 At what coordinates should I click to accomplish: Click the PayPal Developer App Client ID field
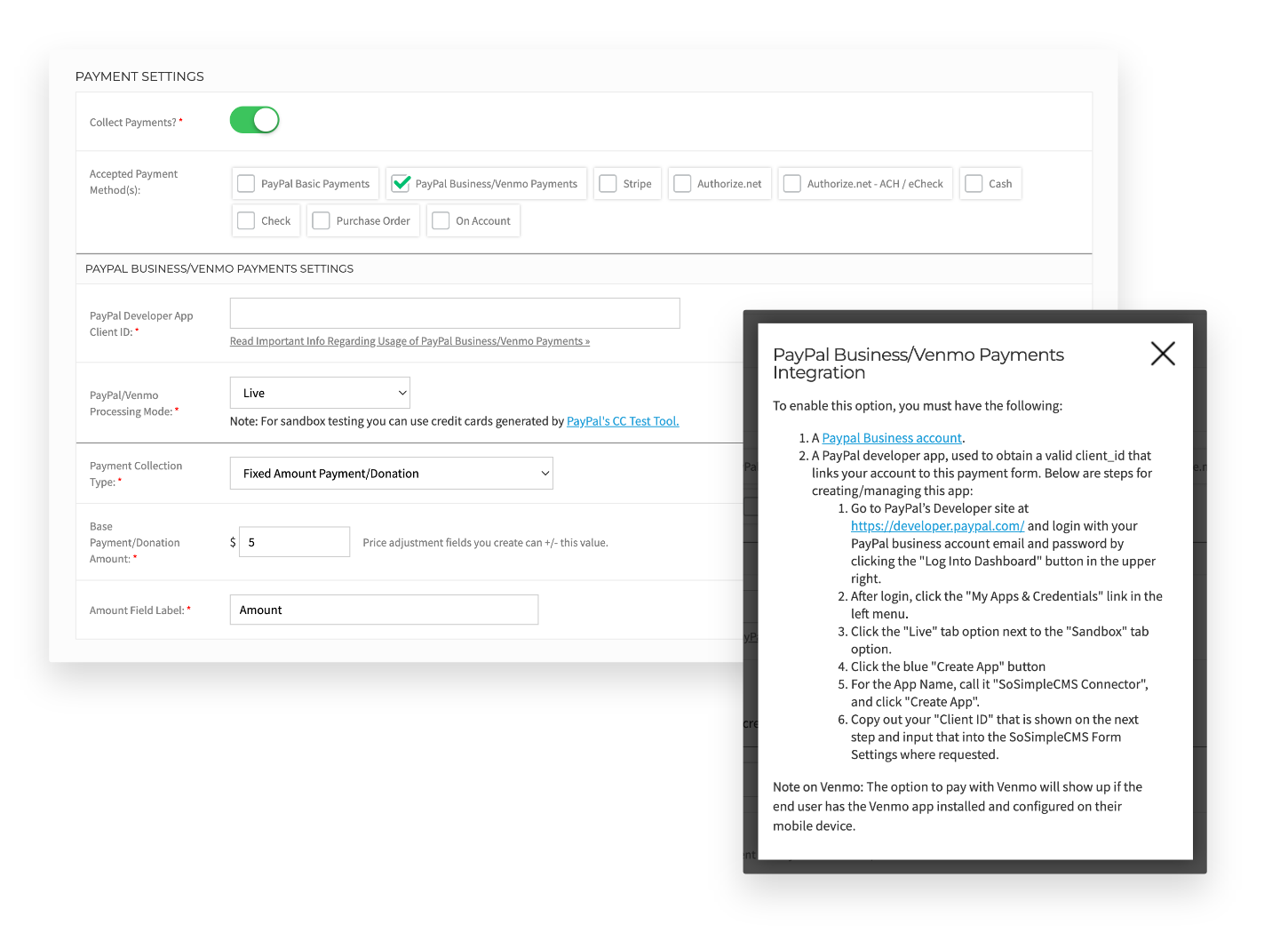[x=455, y=314]
